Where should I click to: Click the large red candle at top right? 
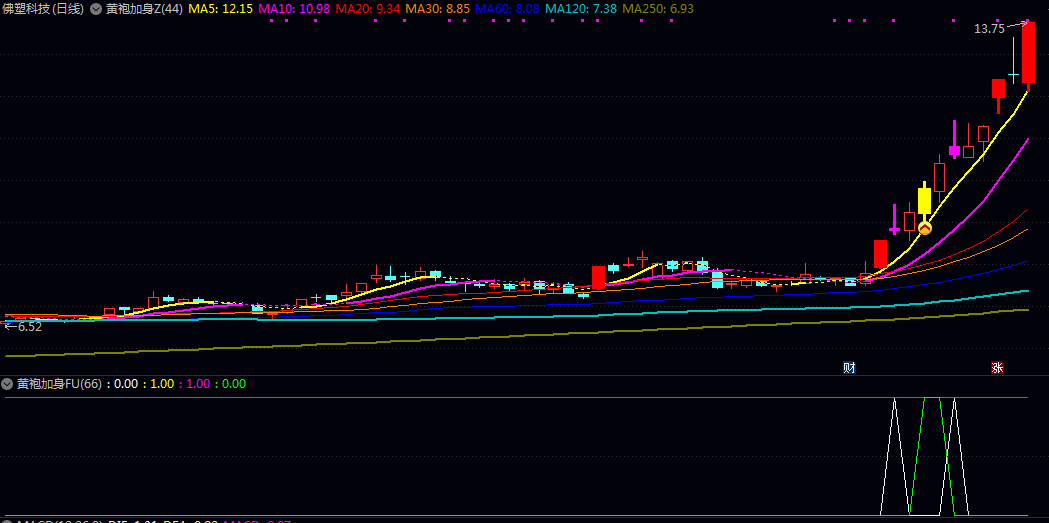click(x=1028, y=58)
